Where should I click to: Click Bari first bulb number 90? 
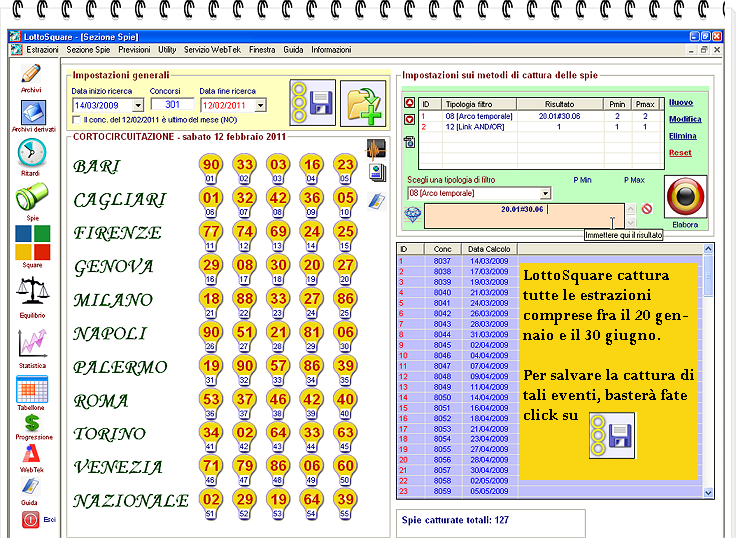tap(211, 168)
